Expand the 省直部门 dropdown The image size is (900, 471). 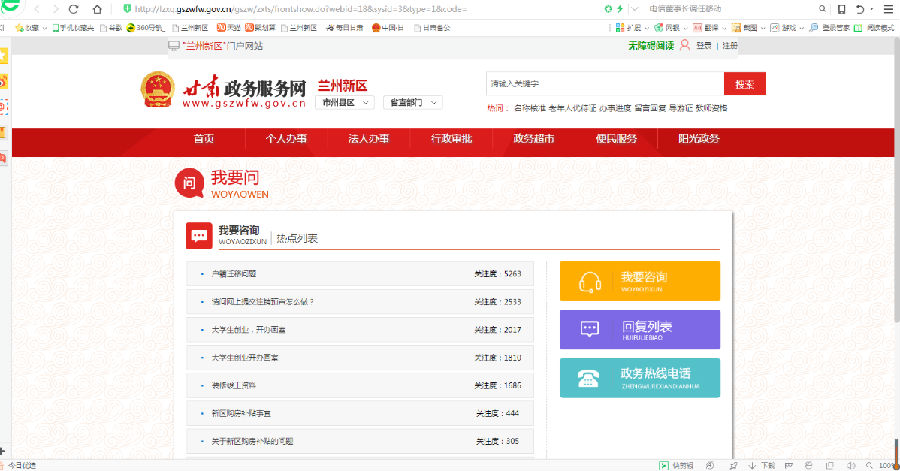pyautogui.click(x=411, y=102)
